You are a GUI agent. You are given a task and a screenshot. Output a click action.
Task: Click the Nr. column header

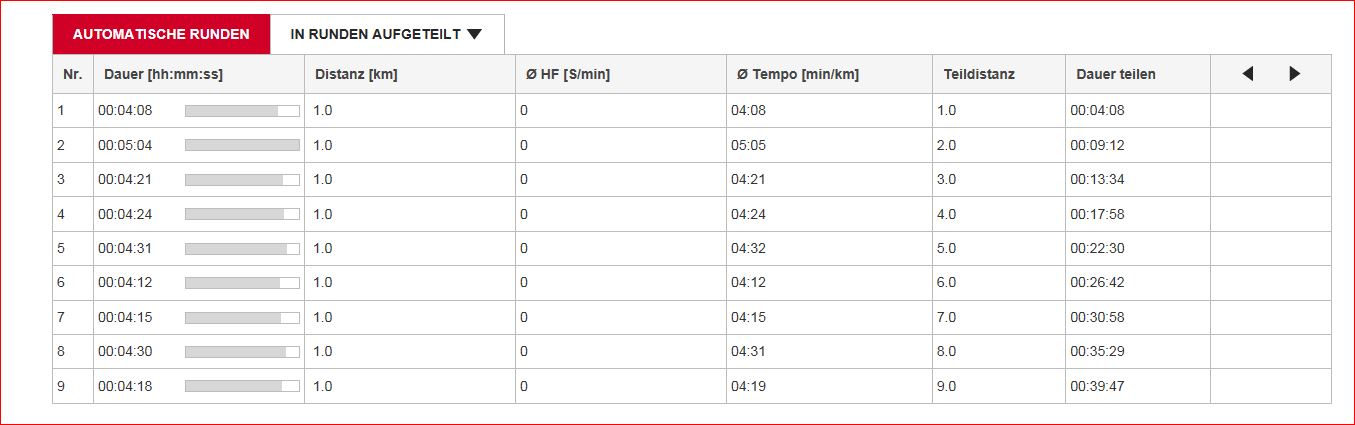pyautogui.click(x=72, y=74)
